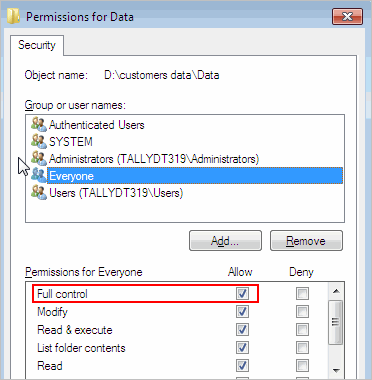The height and width of the screenshot is (380, 372).
Task: Uncheck Allow for Full control
Action: coord(242,294)
